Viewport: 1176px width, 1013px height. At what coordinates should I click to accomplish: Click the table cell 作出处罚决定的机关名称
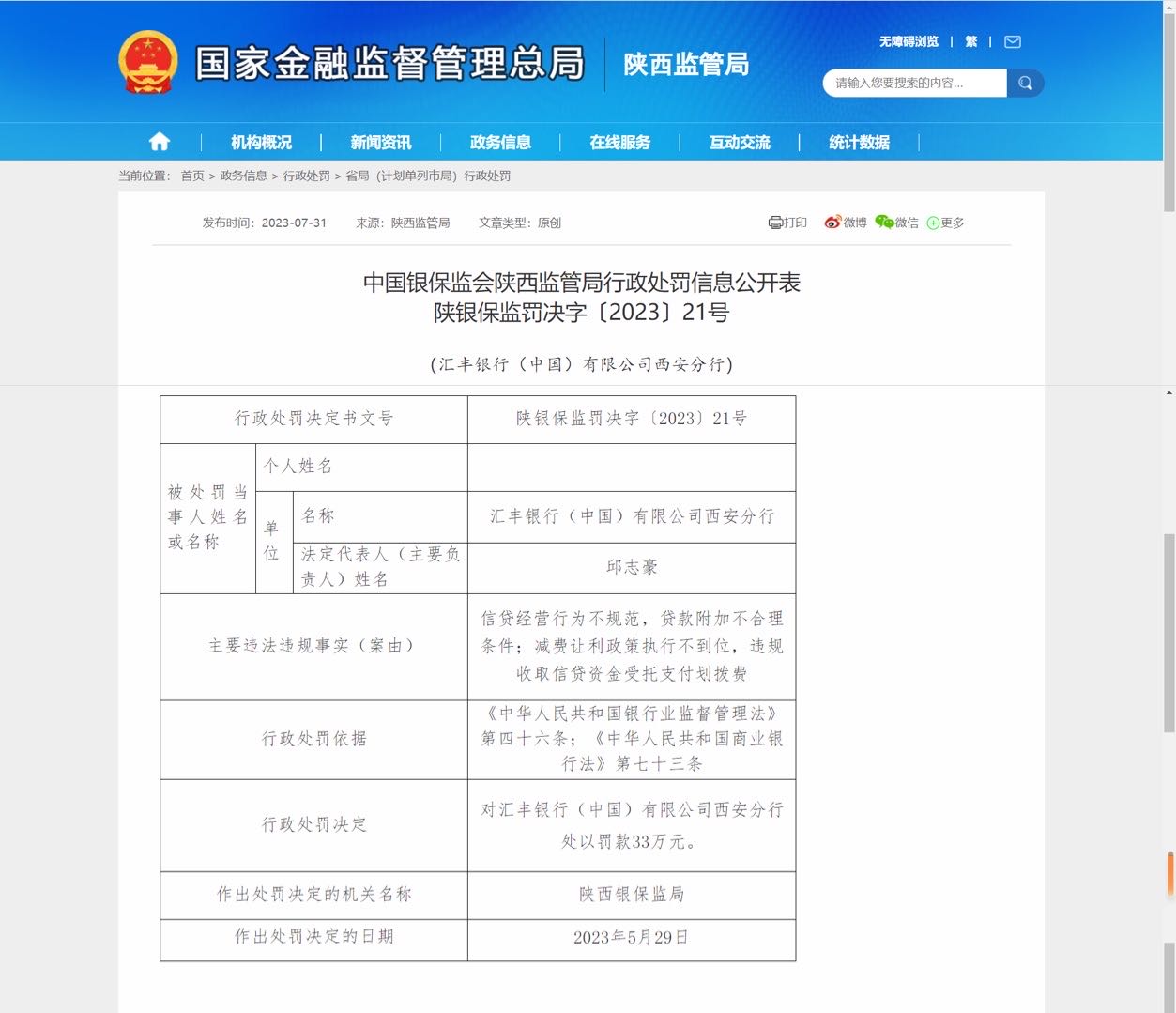pyautogui.click(x=313, y=895)
